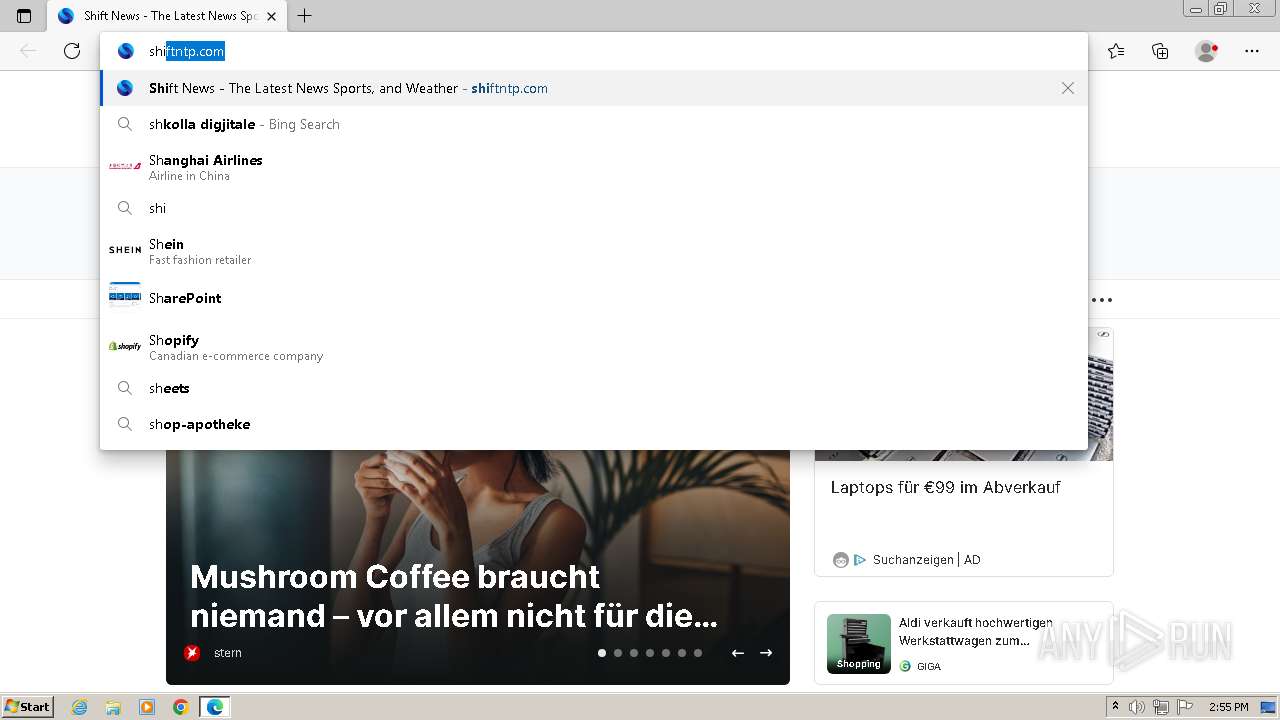Open the Favorites star icon
1280x720 pixels.
pos(1116,51)
